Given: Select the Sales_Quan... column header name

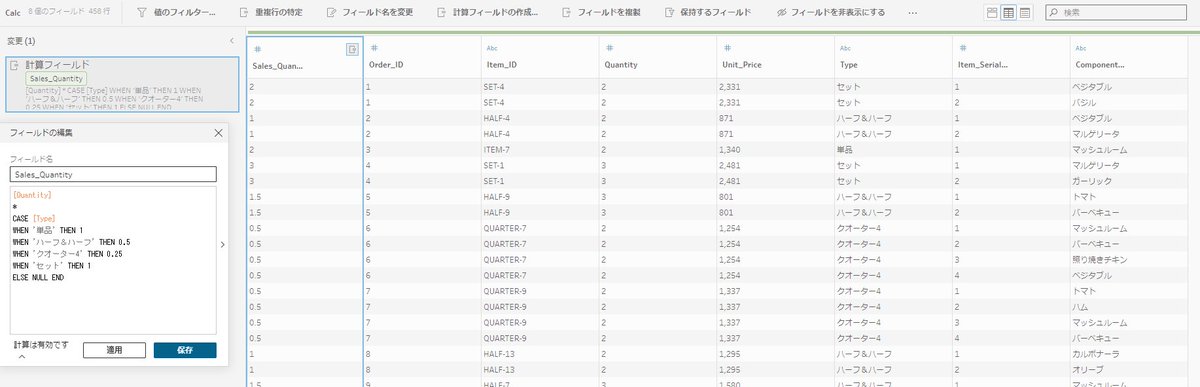Looking at the screenshot, I should (277, 66).
